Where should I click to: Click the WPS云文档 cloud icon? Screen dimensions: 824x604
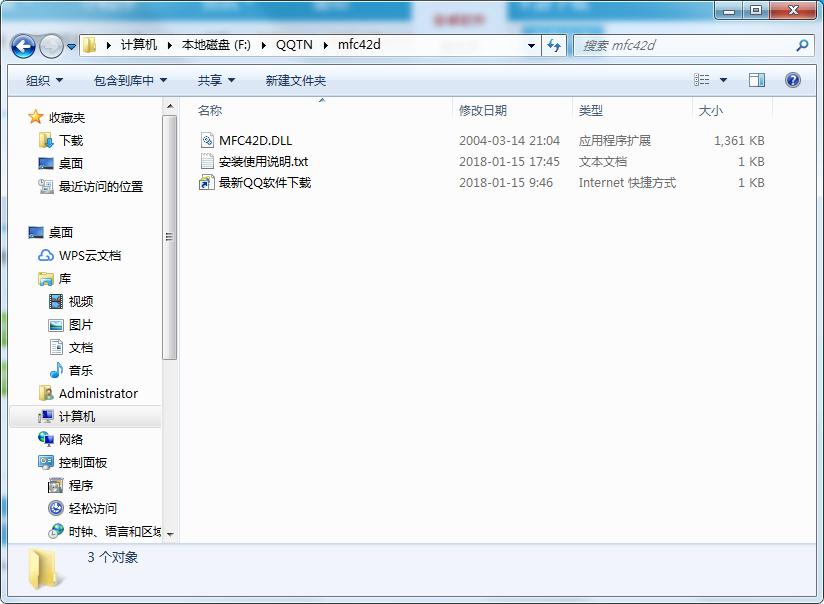46,255
